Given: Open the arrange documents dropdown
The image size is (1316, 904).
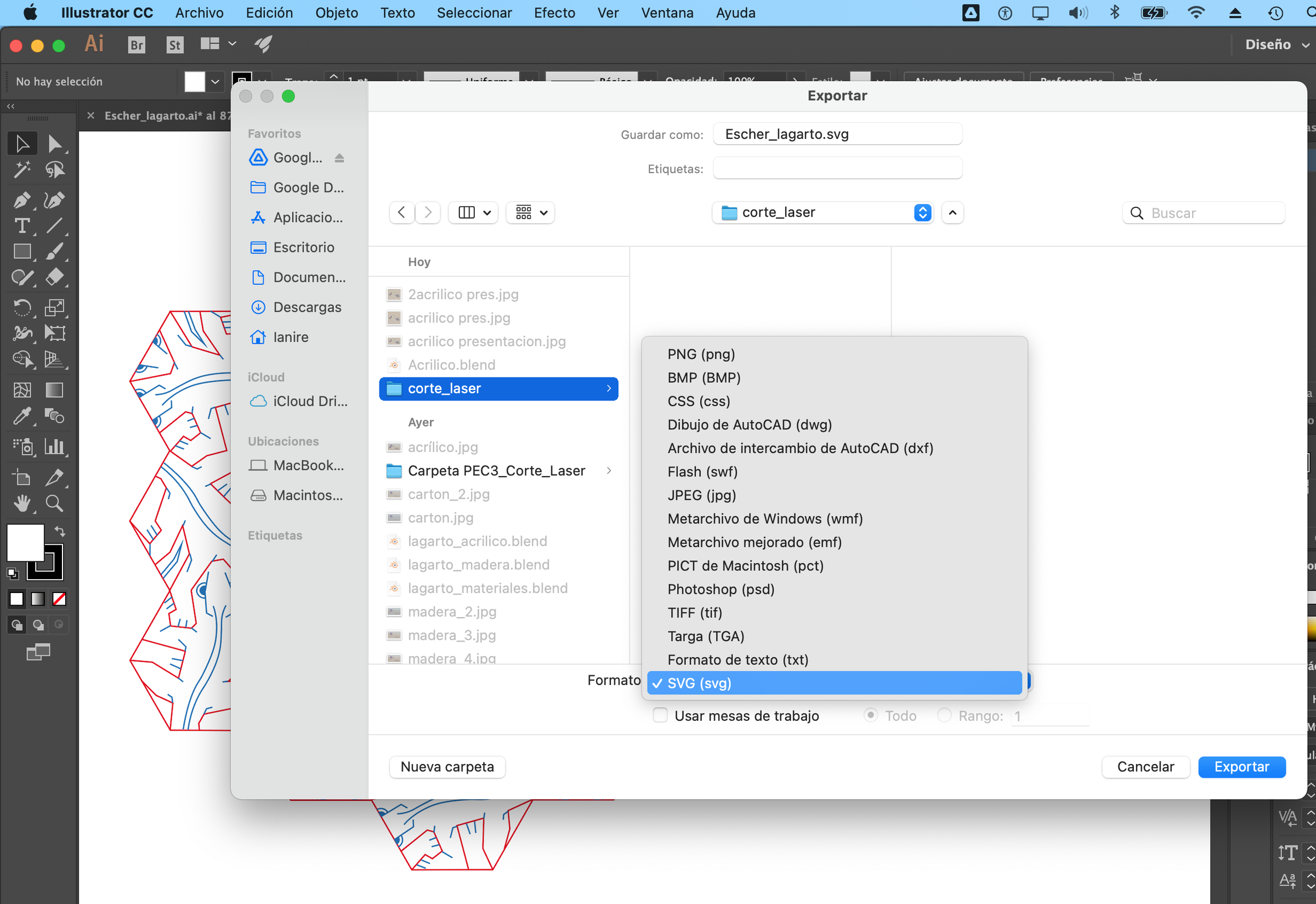Looking at the screenshot, I should (219, 44).
